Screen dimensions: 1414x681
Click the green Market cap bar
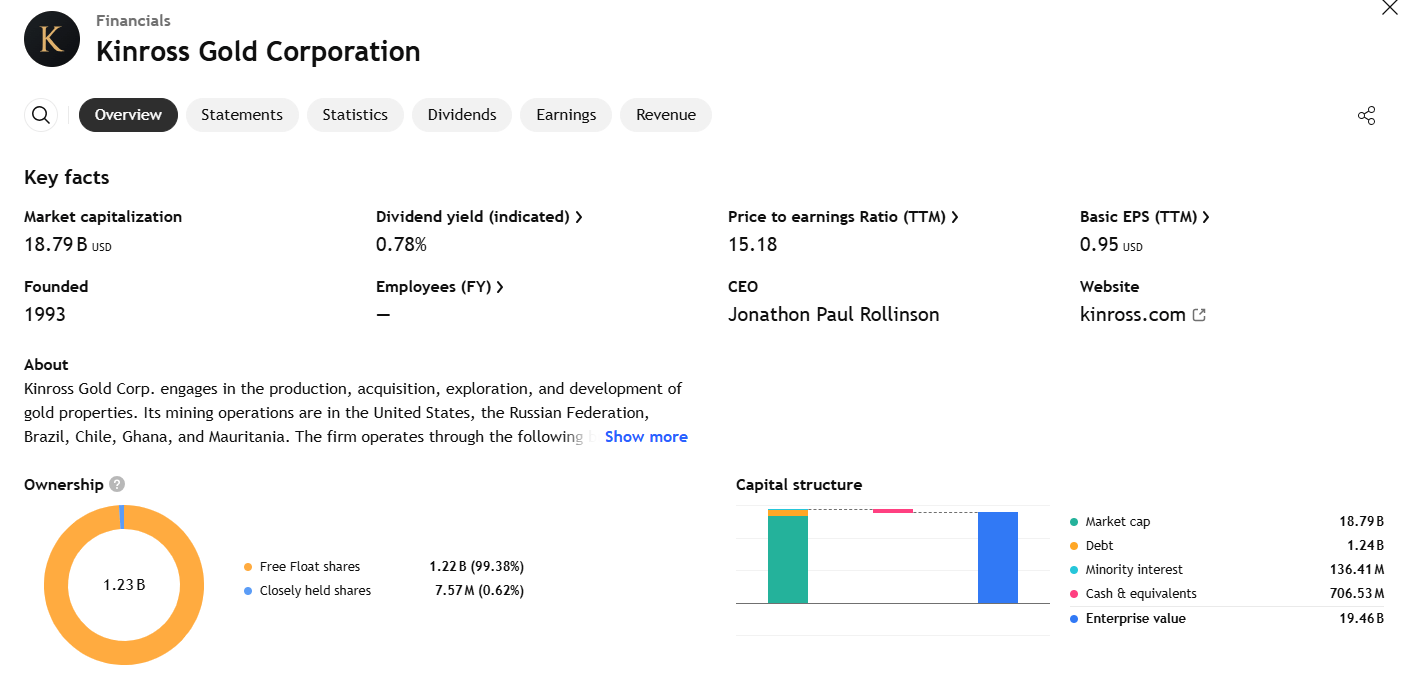coord(788,559)
